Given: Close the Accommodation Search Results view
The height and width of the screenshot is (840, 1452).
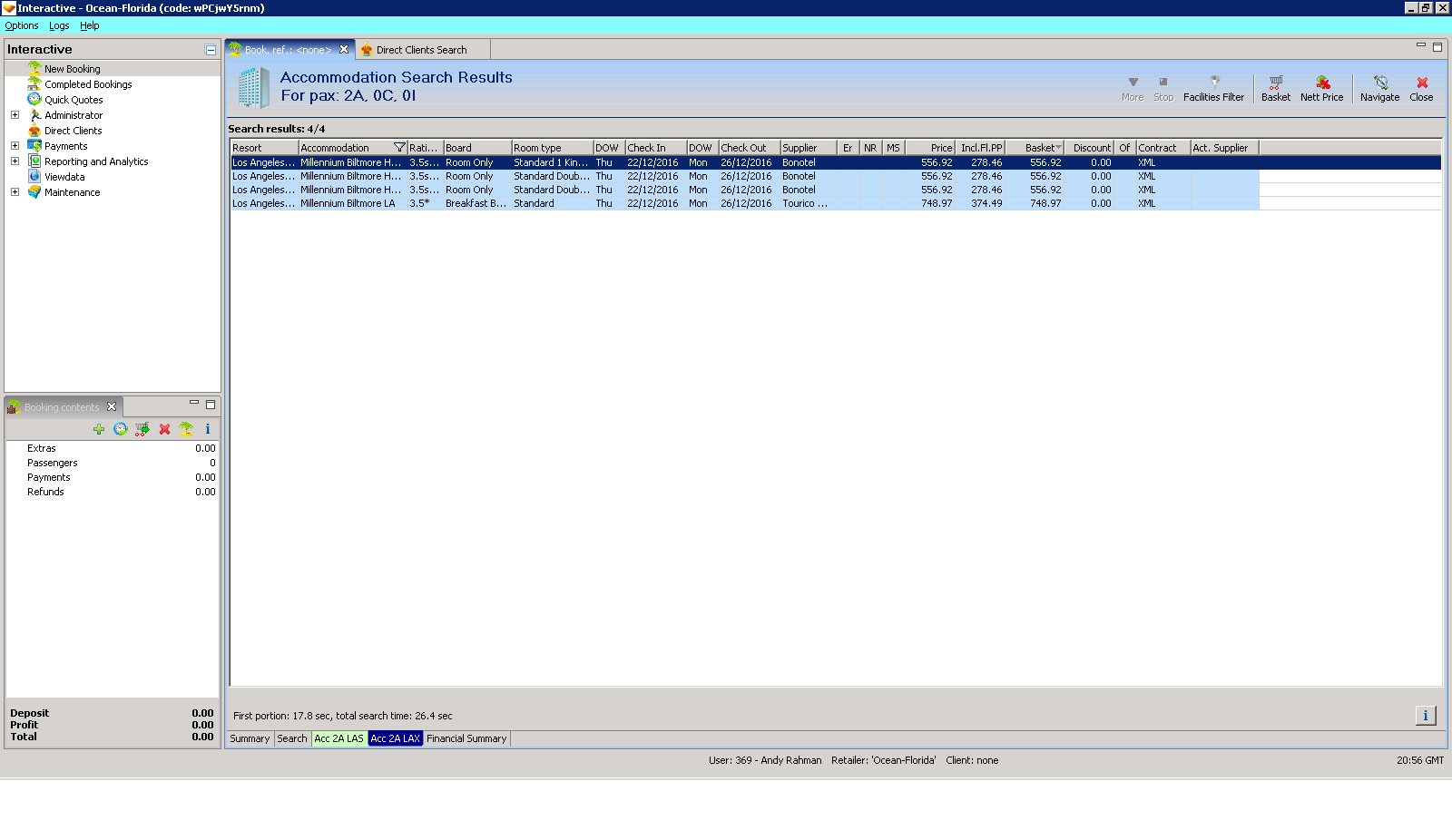Looking at the screenshot, I should [1422, 88].
